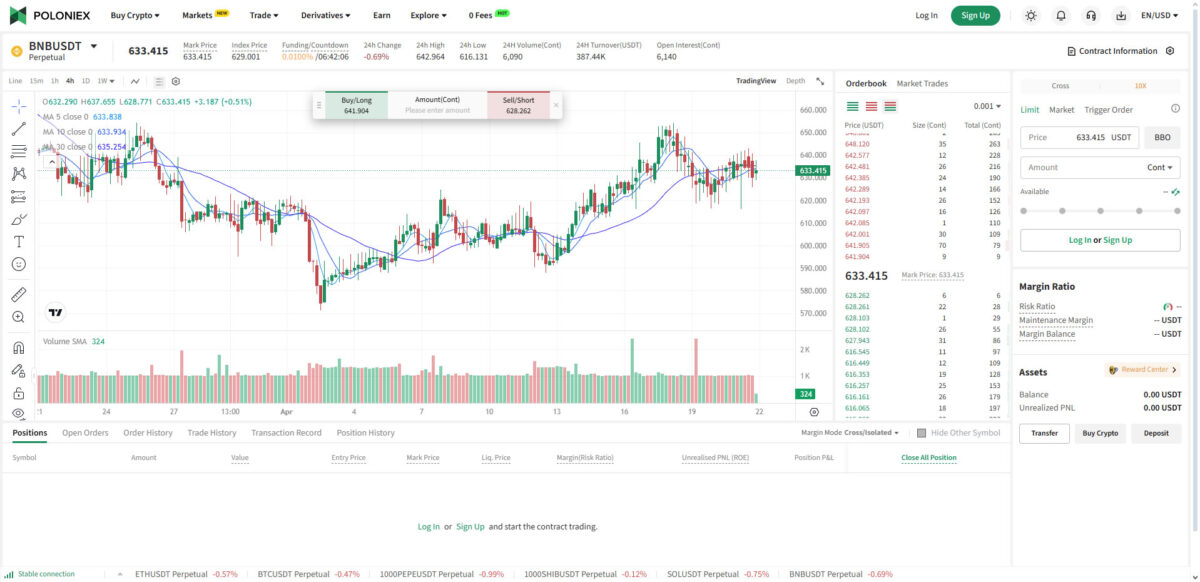Open the Derivatives dropdown menu
The width and height of the screenshot is (1200, 582).
pyautogui.click(x=326, y=16)
